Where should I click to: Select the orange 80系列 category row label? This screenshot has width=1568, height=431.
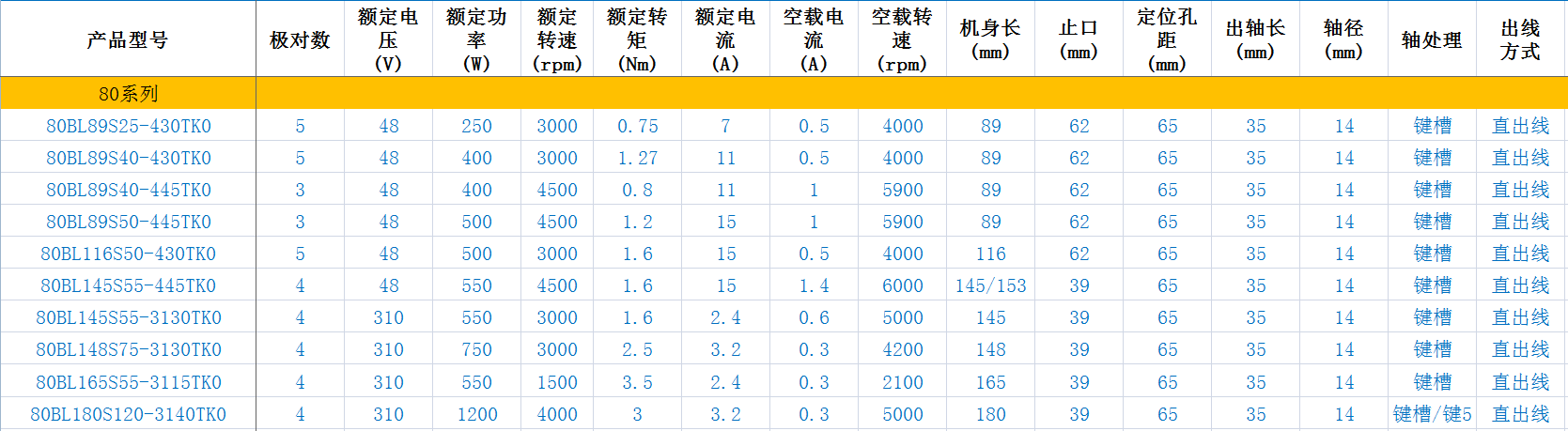[x=128, y=94]
